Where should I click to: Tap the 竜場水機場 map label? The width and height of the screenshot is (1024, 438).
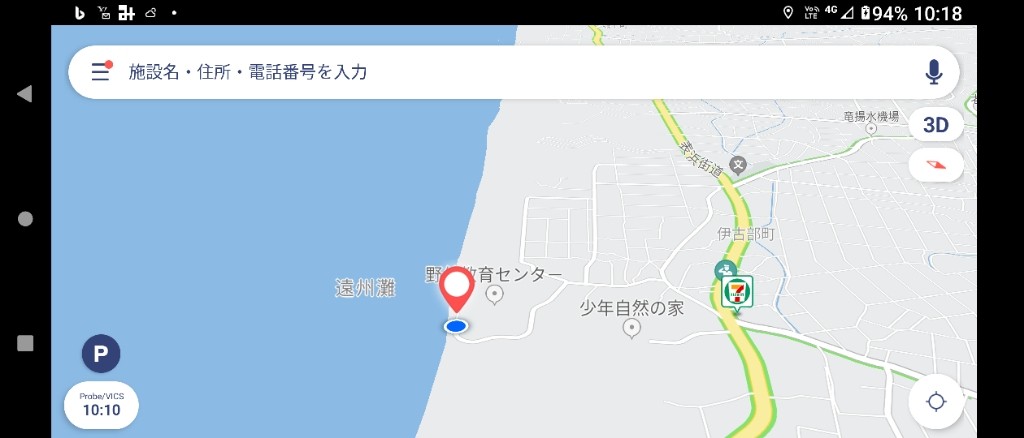(871, 117)
